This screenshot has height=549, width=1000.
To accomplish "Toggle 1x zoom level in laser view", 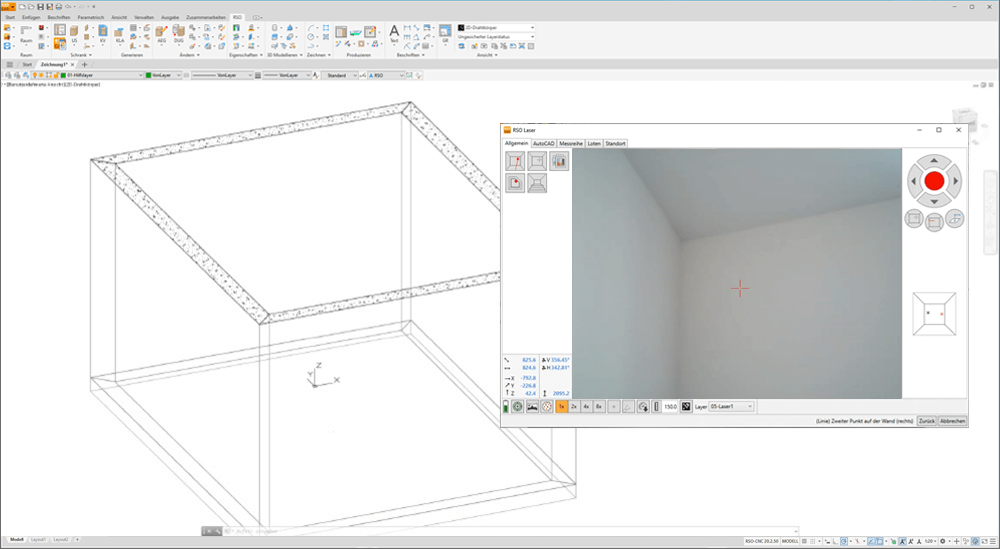I will point(561,407).
